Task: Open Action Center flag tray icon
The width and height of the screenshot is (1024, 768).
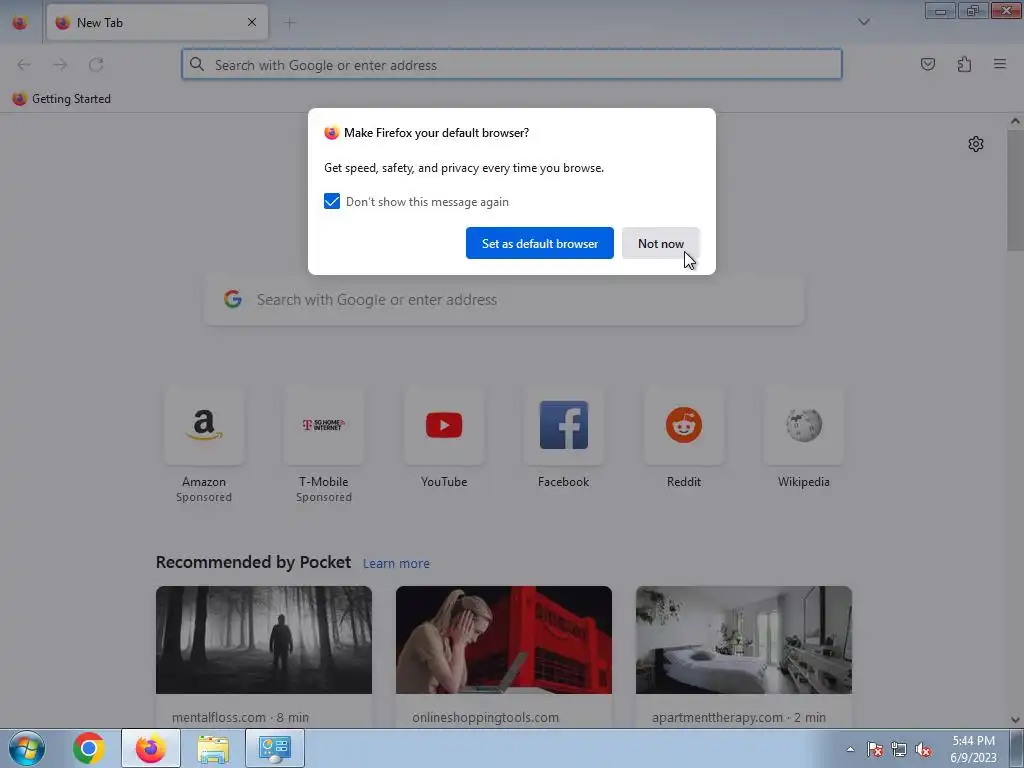Action: coord(875,749)
